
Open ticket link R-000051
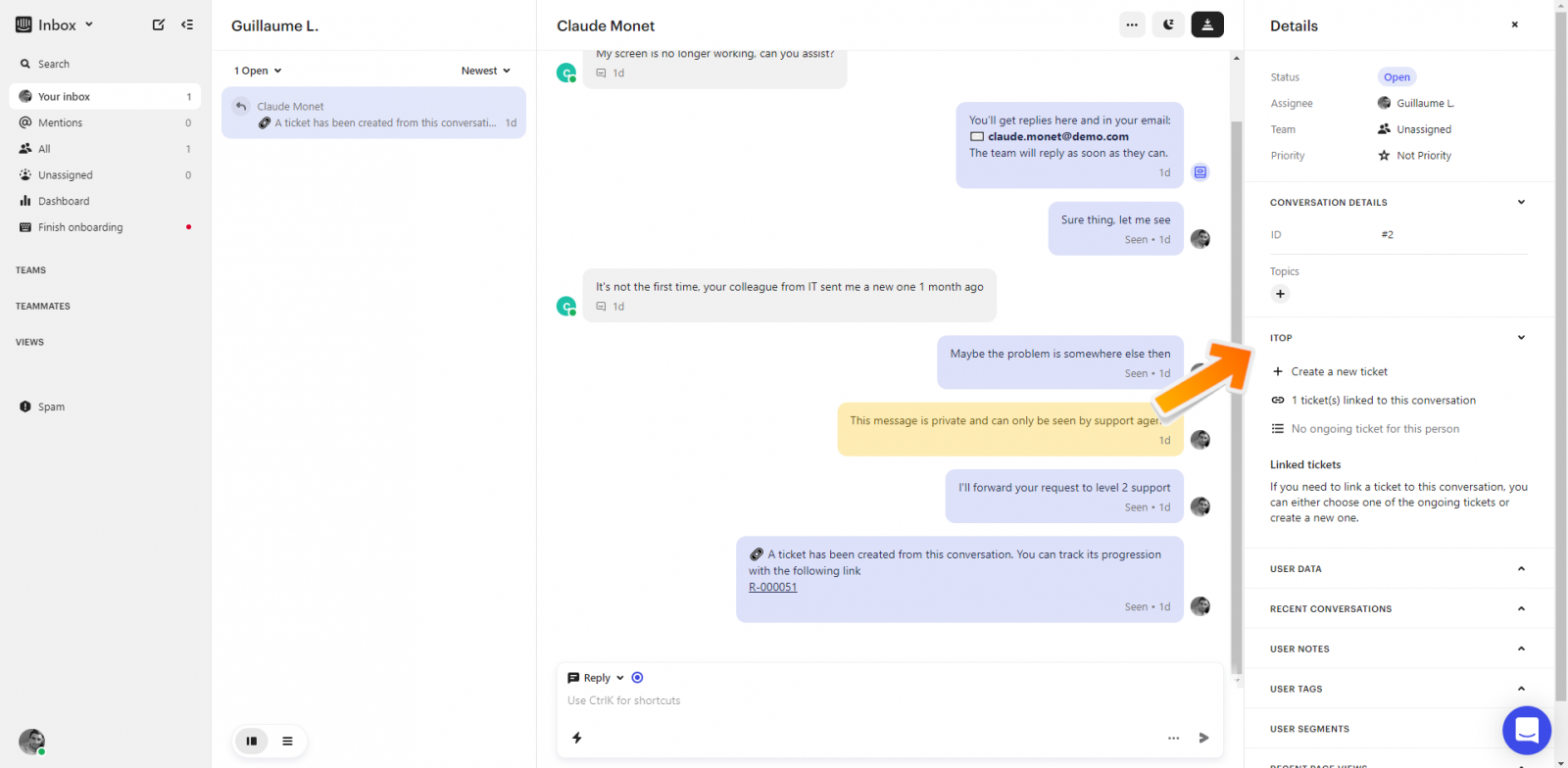pos(773,587)
